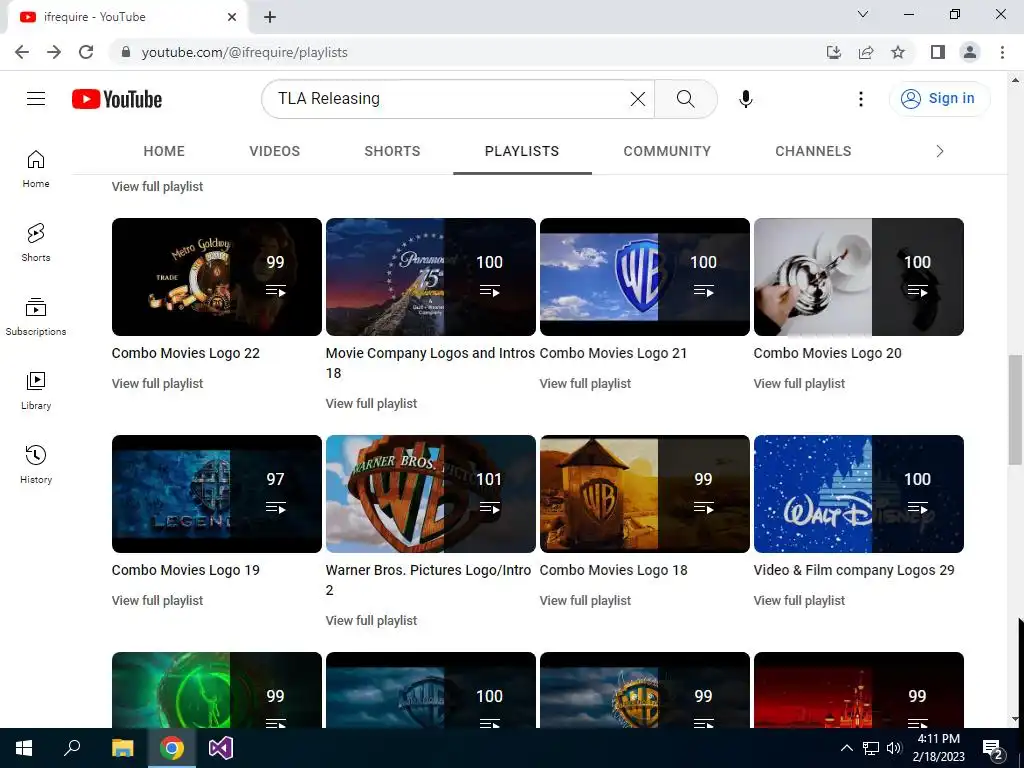Open Combo Movies Logo 21 thumbnail
This screenshot has height=768, width=1024.
(x=645, y=277)
